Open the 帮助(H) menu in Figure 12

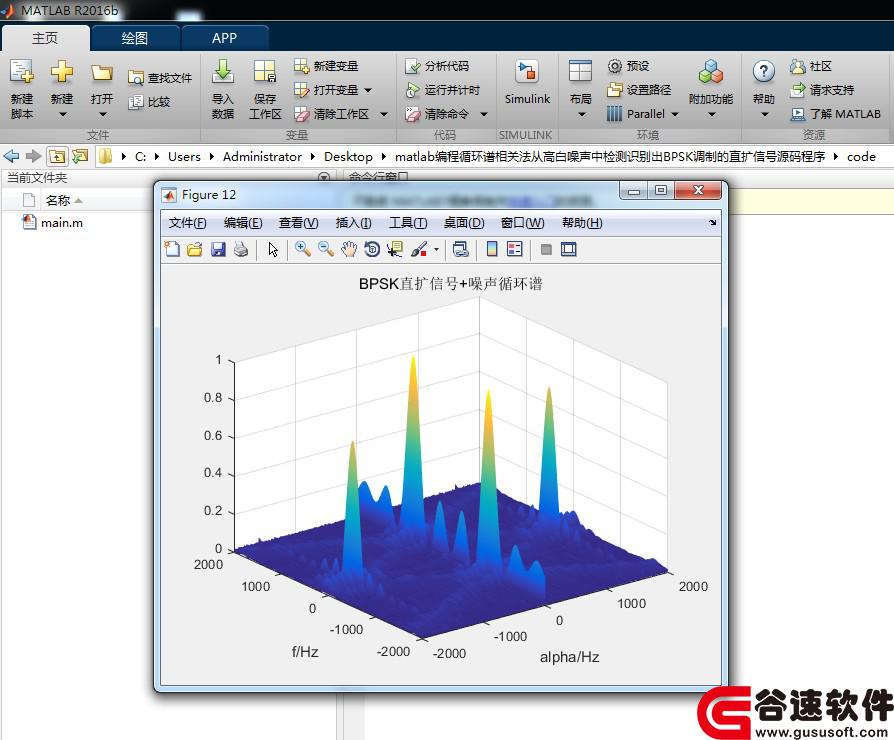(582, 222)
